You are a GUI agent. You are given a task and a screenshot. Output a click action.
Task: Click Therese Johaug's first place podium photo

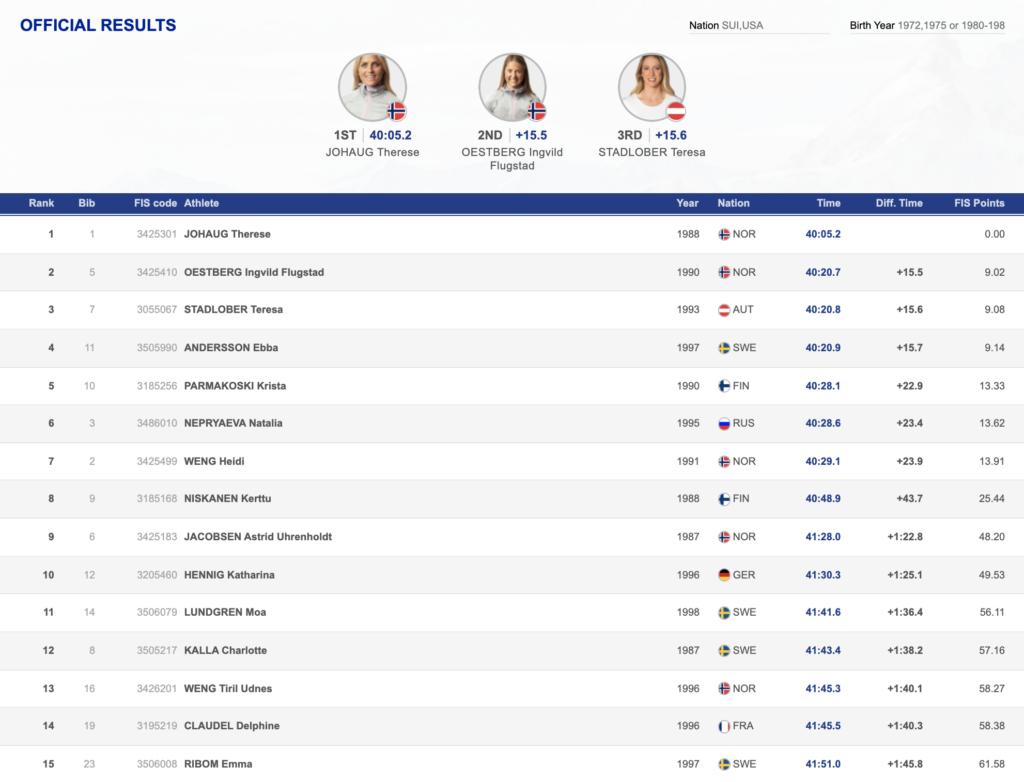tap(372, 87)
